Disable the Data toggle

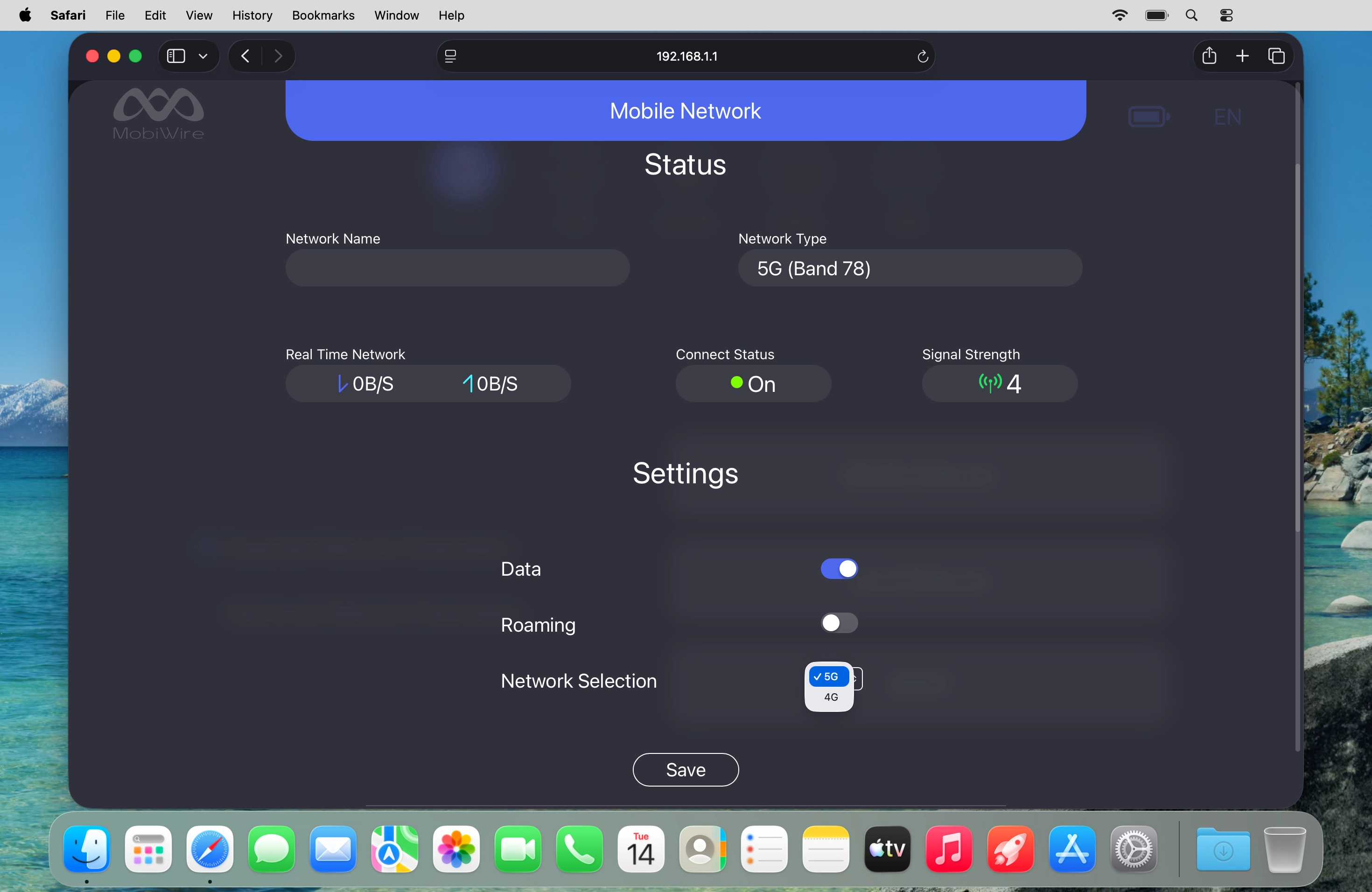coord(839,568)
